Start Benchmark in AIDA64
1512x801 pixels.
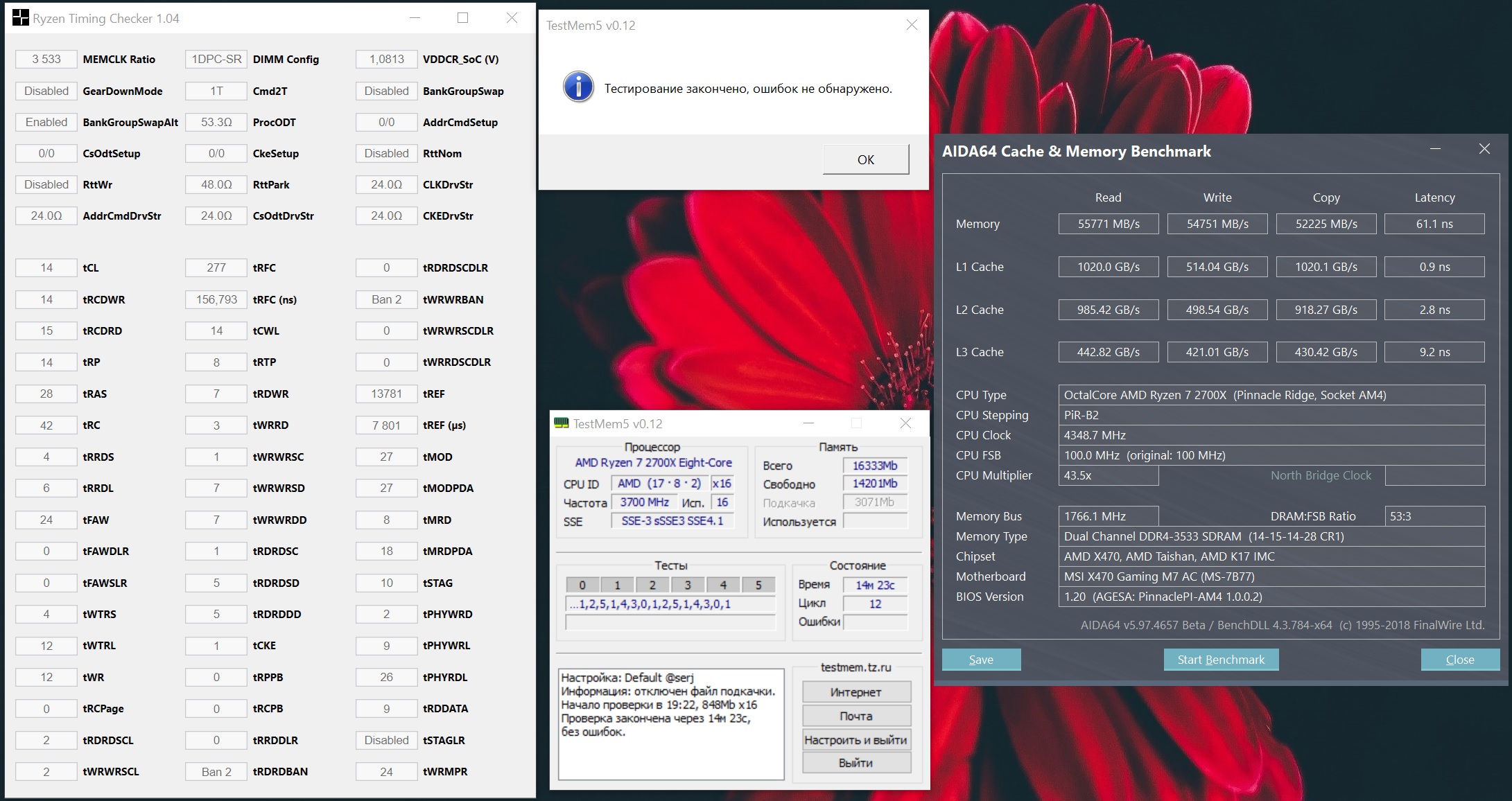(x=1221, y=660)
